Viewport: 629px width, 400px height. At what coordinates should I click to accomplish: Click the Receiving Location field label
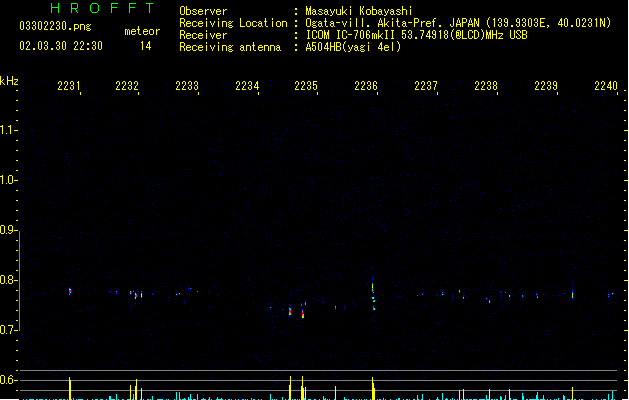pos(233,23)
